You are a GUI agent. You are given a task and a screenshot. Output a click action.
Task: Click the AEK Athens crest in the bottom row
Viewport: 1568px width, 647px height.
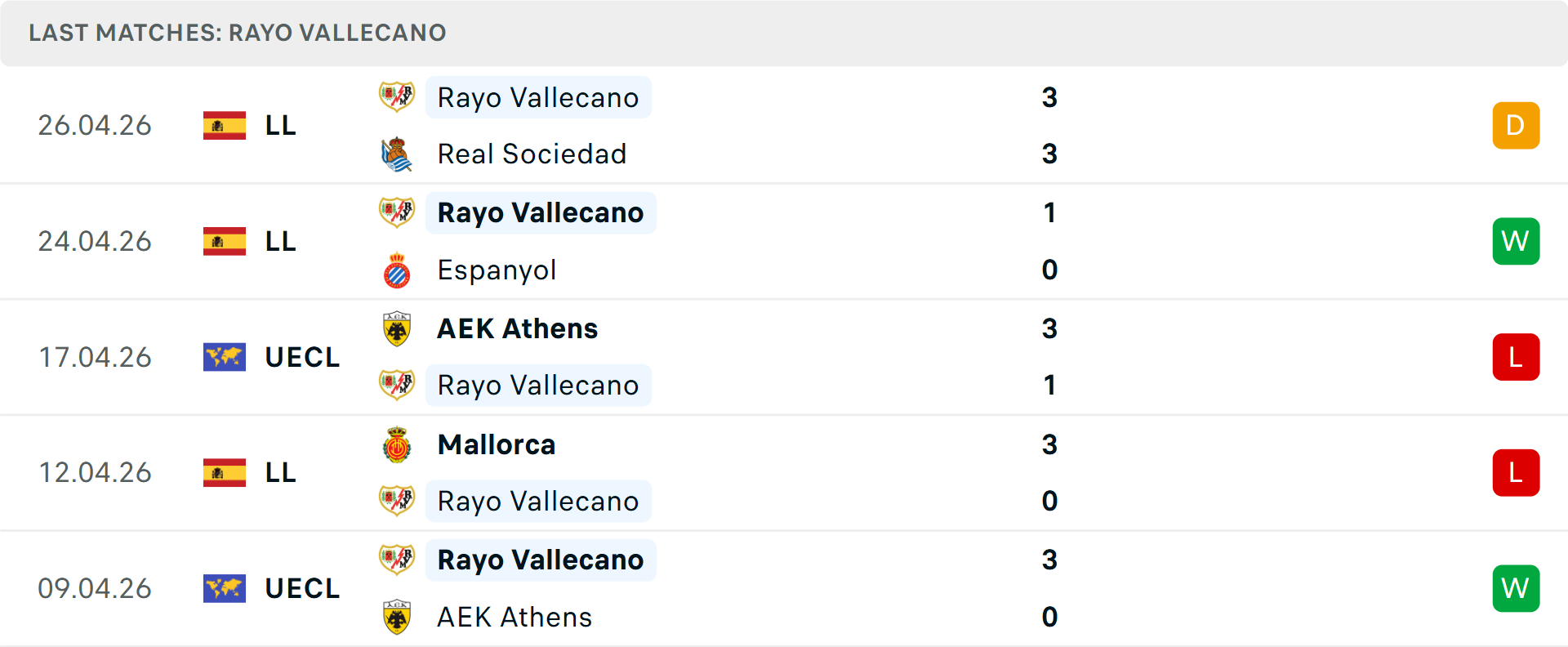(x=397, y=618)
